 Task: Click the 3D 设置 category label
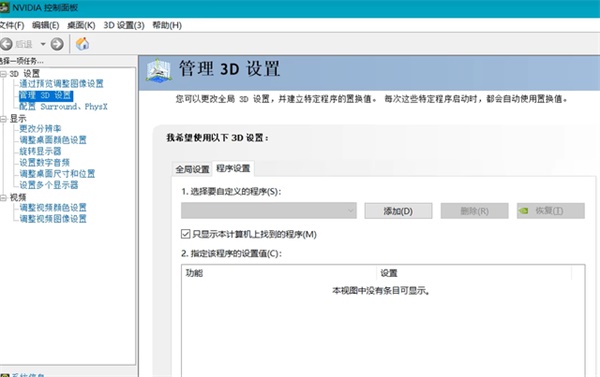(x=24, y=73)
